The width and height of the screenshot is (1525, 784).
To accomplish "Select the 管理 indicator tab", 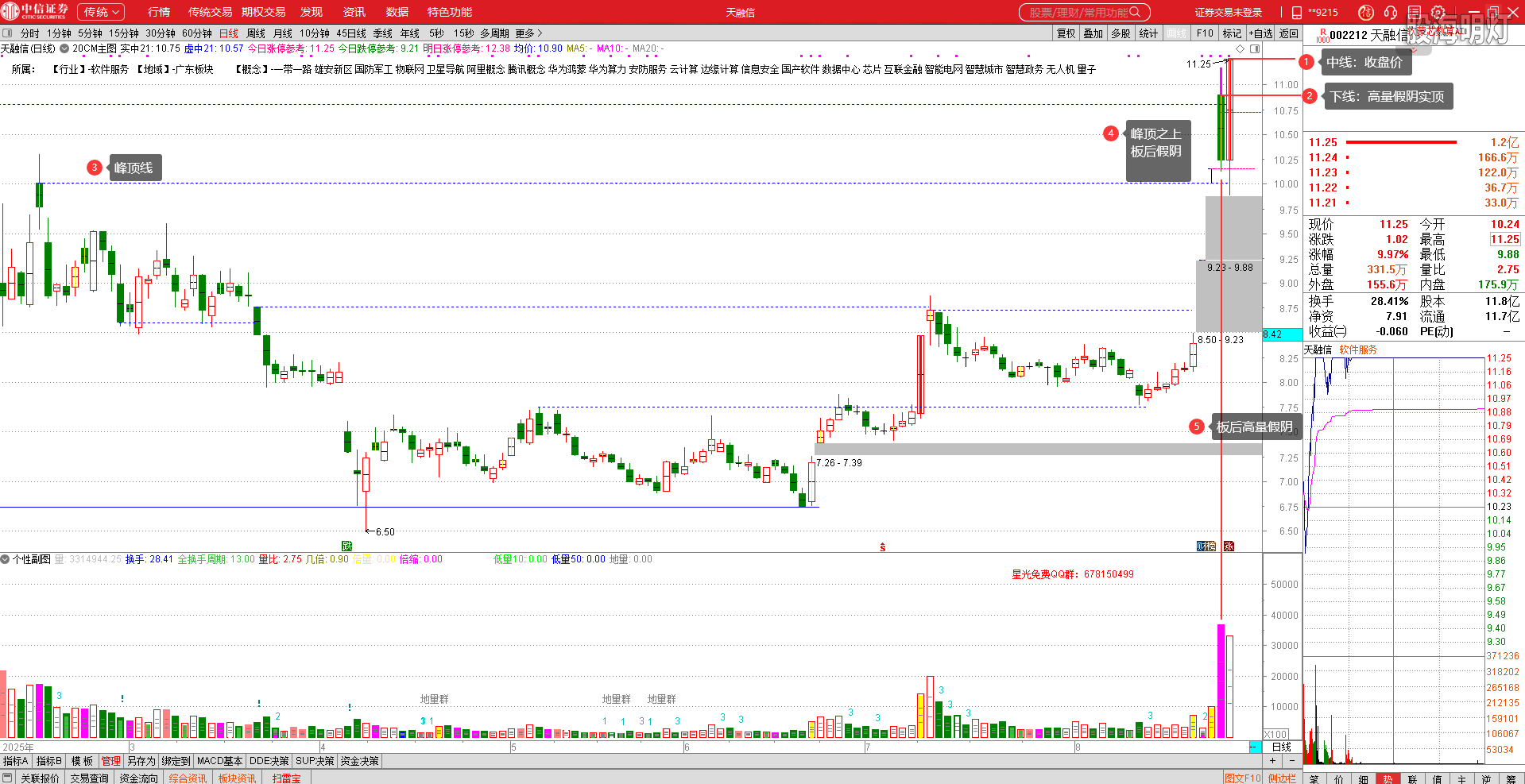I will click(x=110, y=761).
